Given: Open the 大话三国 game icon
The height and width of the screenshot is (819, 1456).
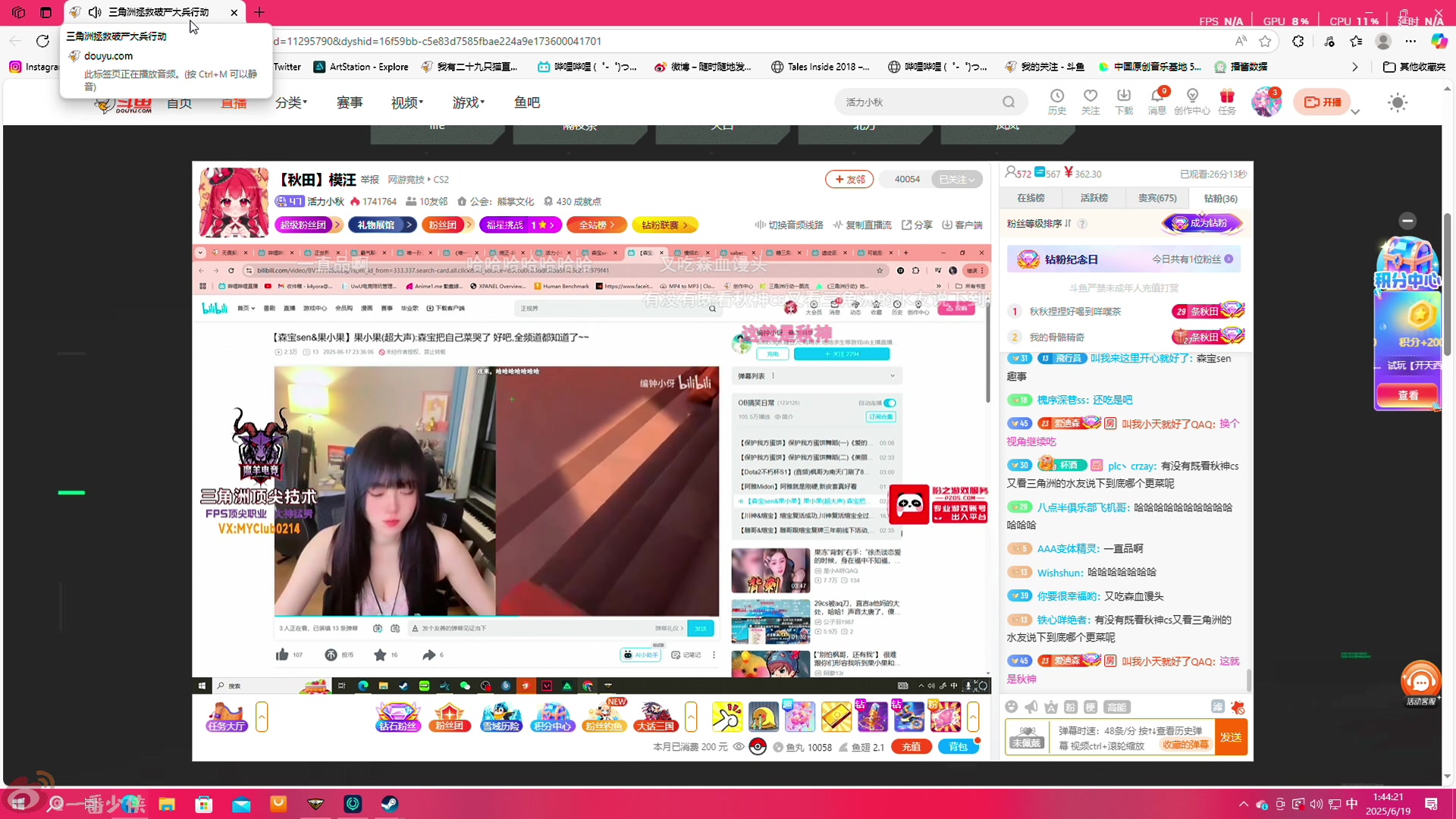Looking at the screenshot, I should click(x=655, y=717).
